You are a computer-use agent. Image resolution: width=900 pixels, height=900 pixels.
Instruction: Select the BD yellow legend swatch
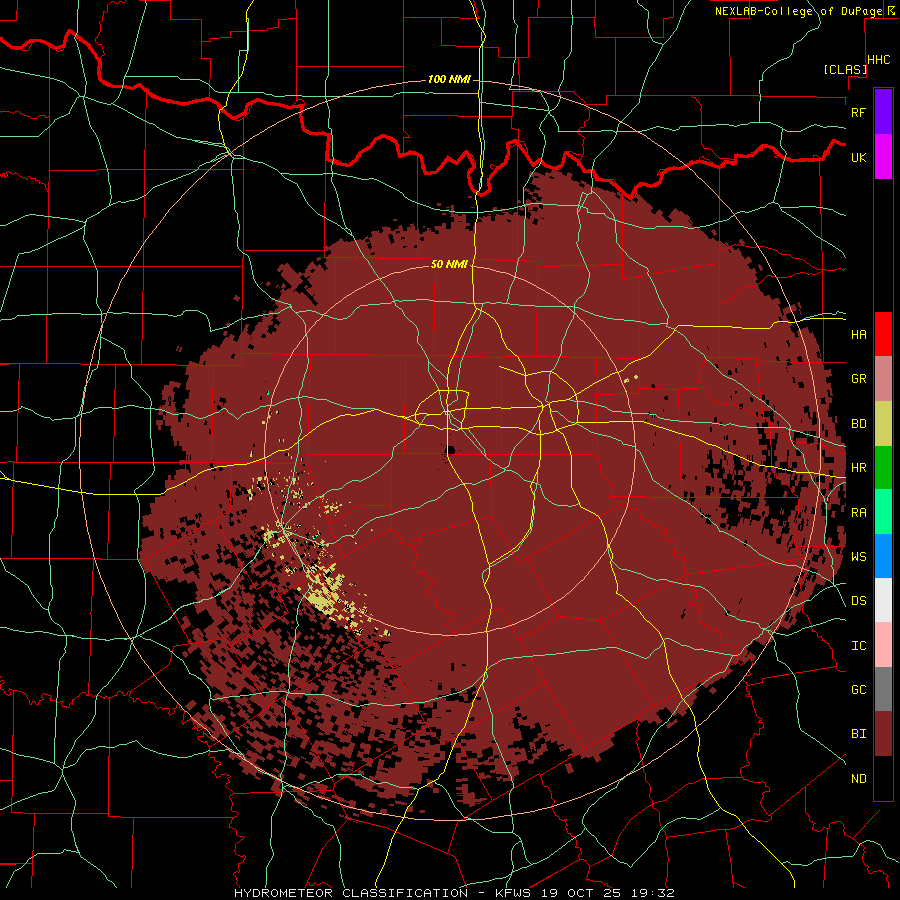coord(883,424)
